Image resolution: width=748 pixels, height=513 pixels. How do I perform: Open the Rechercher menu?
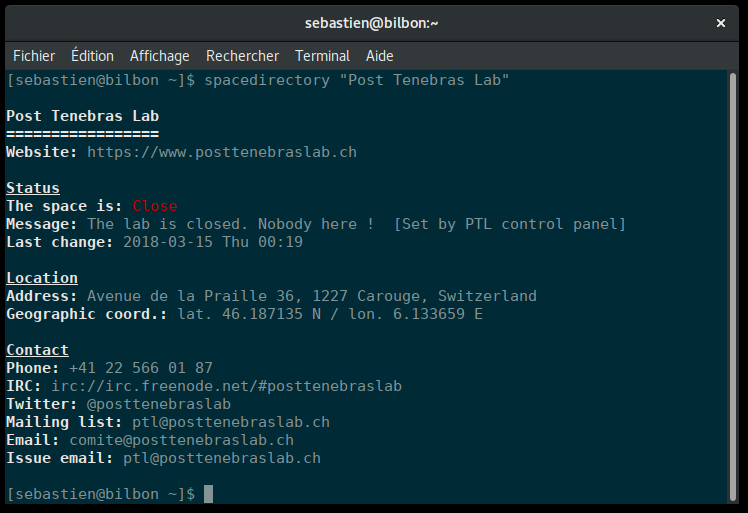tap(242, 56)
